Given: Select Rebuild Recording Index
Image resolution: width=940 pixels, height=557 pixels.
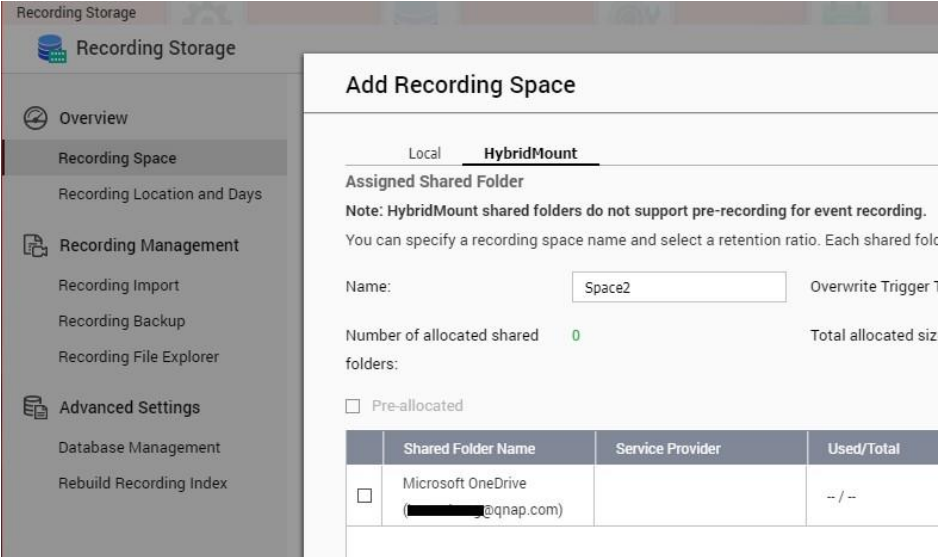Looking at the screenshot, I should (142, 483).
